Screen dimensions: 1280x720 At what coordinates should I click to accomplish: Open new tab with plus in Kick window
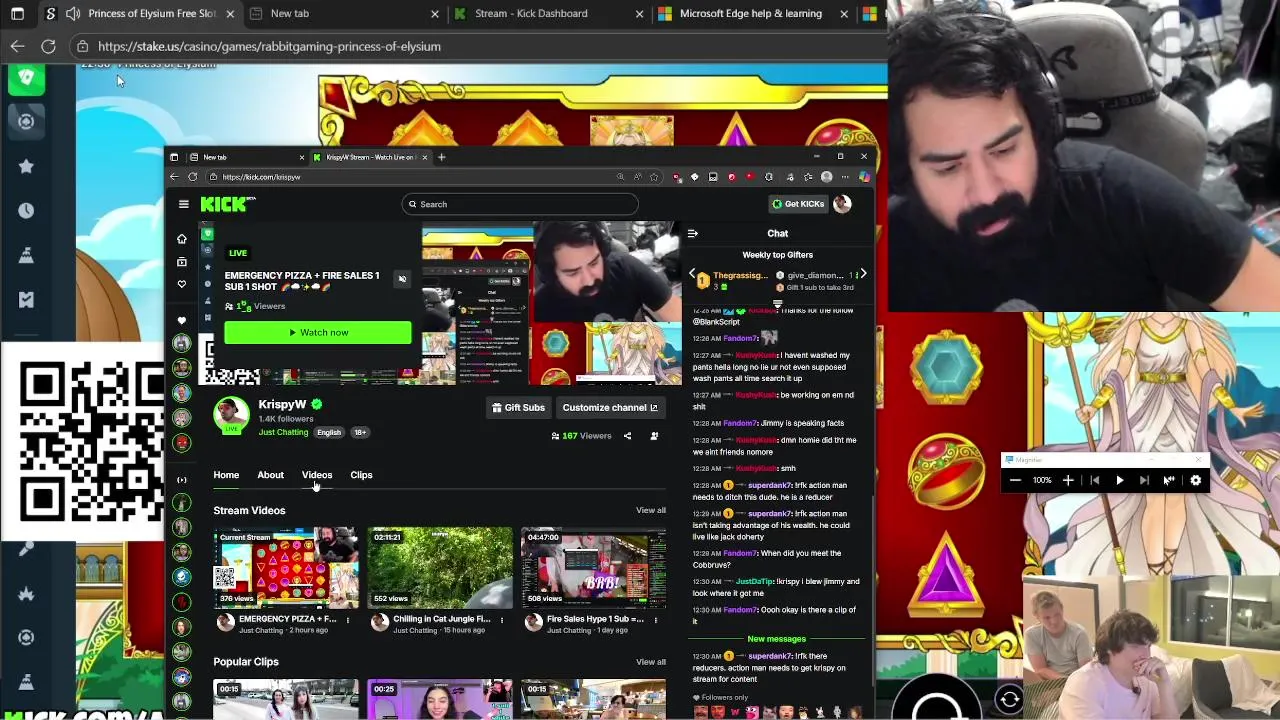442,157
